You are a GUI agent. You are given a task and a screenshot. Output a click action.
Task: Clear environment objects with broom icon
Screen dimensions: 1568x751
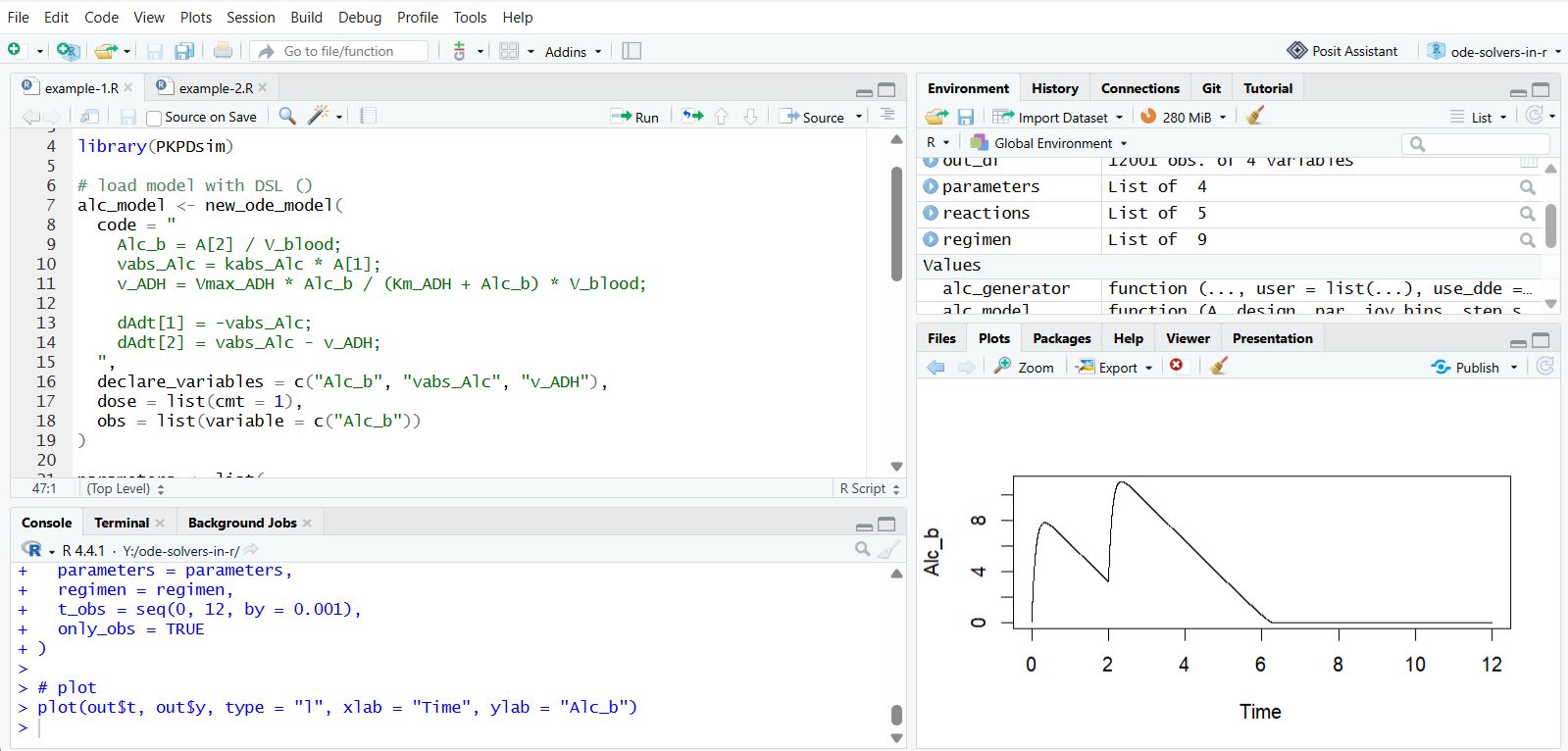pos(1254,117)
